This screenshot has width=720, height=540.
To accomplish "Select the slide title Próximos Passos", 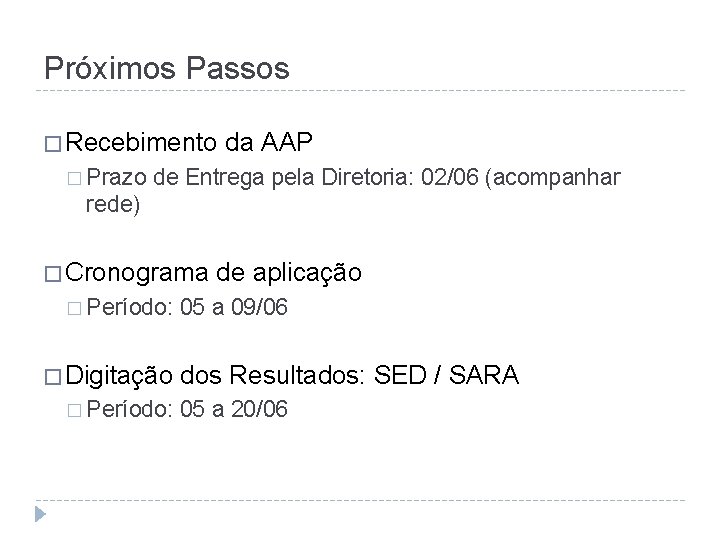I will tap(167, 68).
